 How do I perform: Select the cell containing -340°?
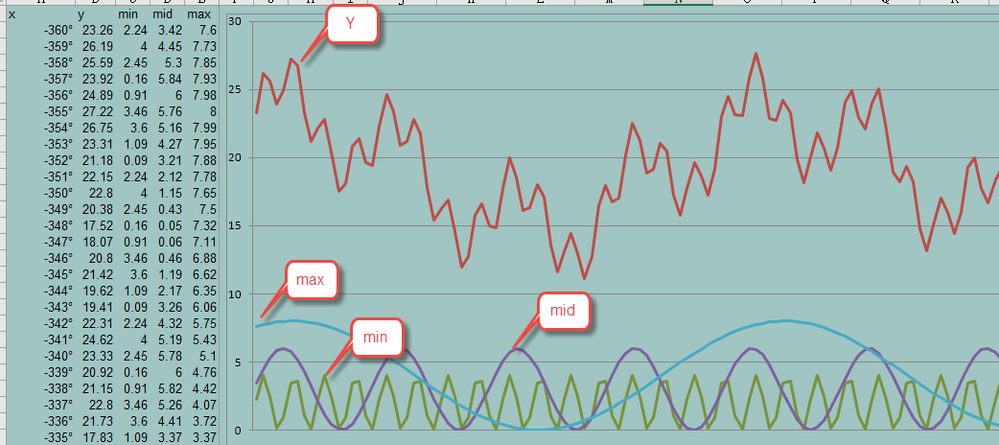click(58, 356)
